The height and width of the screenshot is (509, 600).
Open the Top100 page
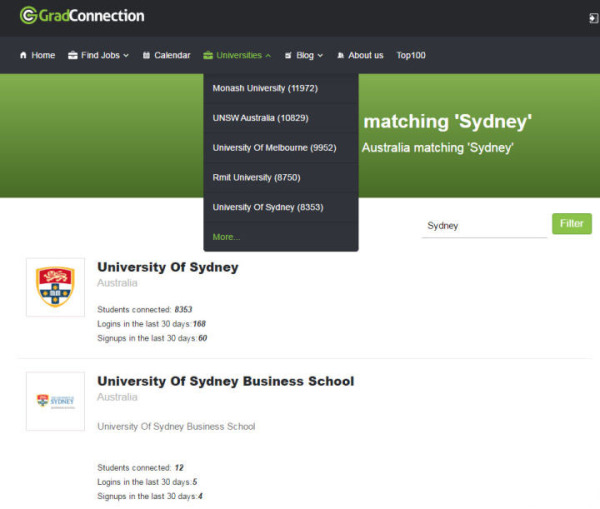click(411, 55)
